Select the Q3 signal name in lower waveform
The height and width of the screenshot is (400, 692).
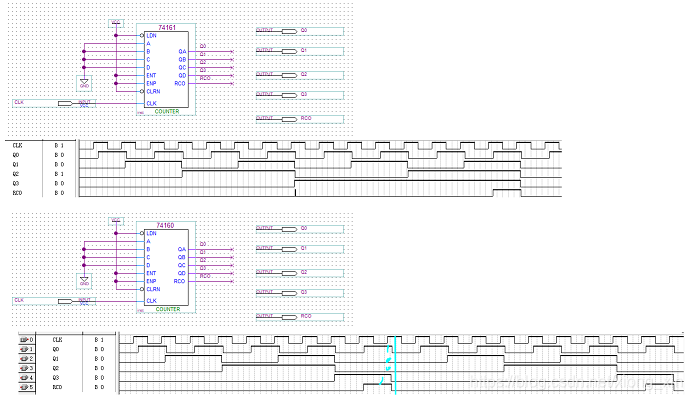pos(56,377)
